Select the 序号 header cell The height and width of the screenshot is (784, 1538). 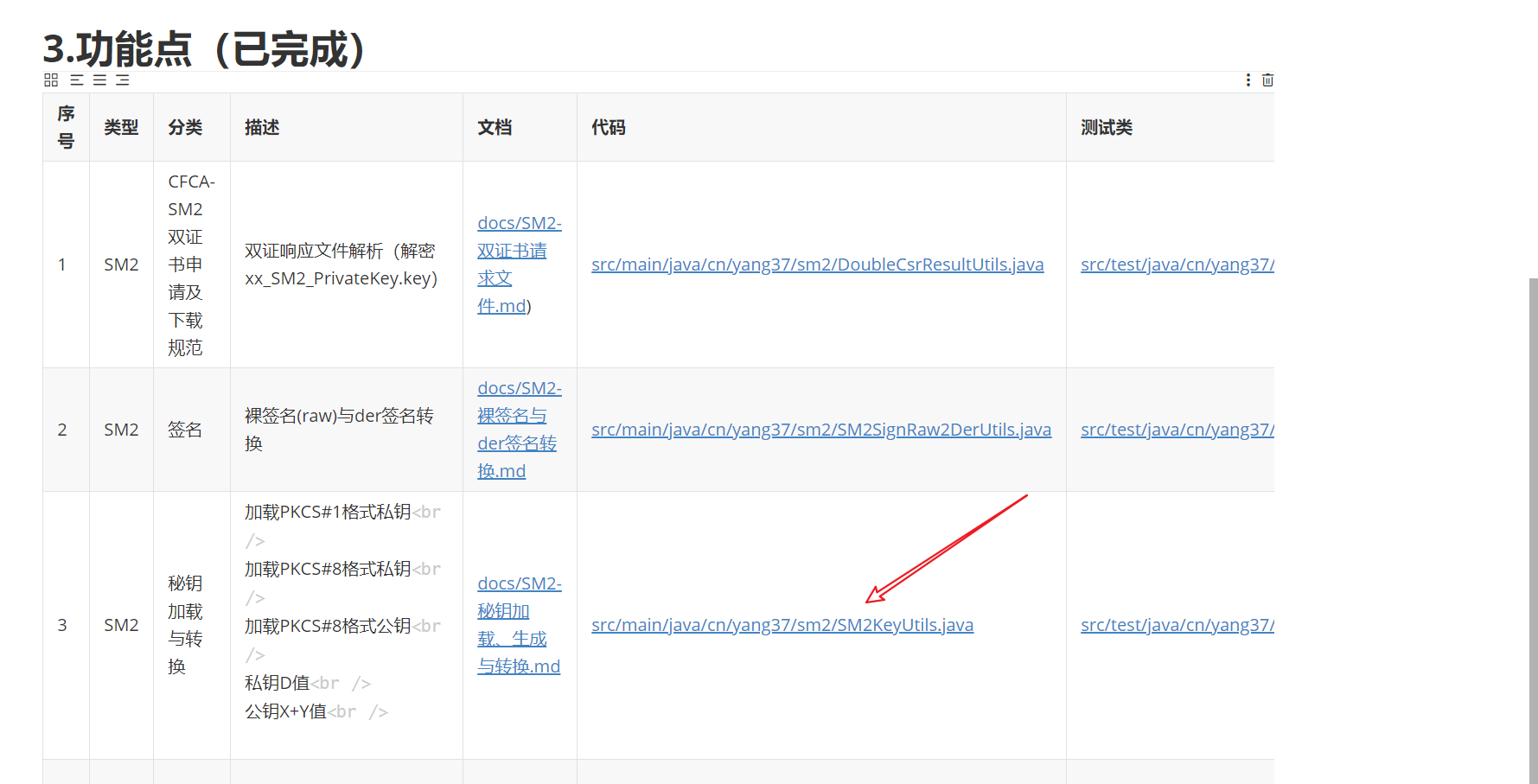[66, 127]
